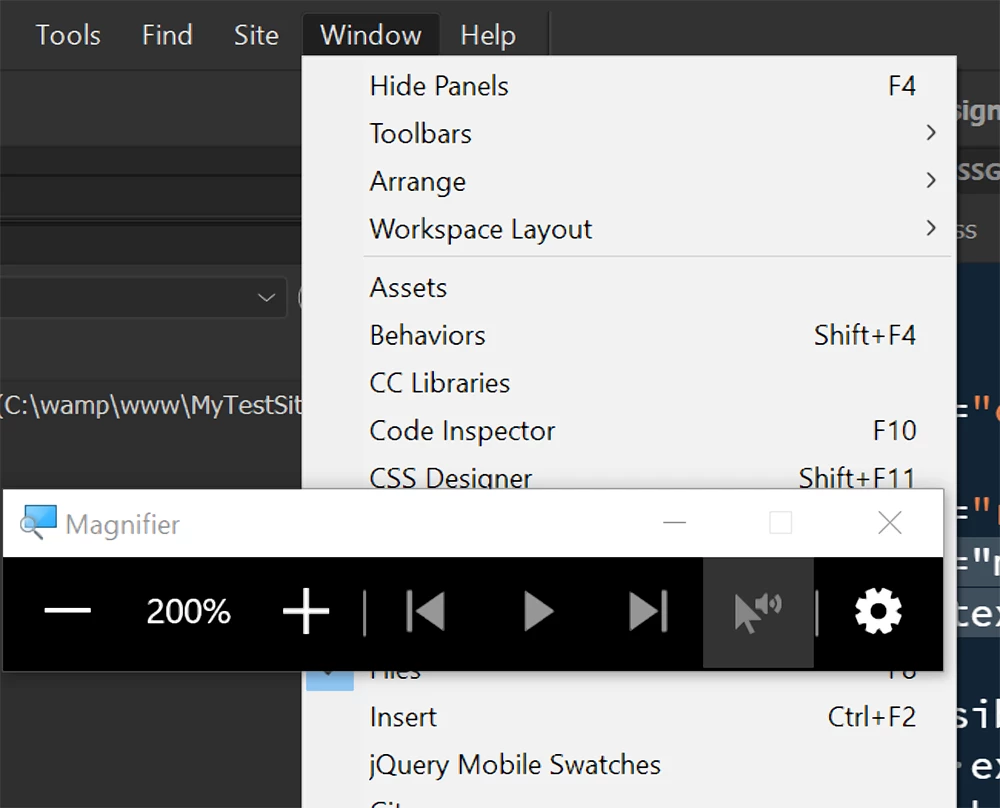Screen dimensions: 1000x808
Task: Open the Tools menu
Action: 68,35
